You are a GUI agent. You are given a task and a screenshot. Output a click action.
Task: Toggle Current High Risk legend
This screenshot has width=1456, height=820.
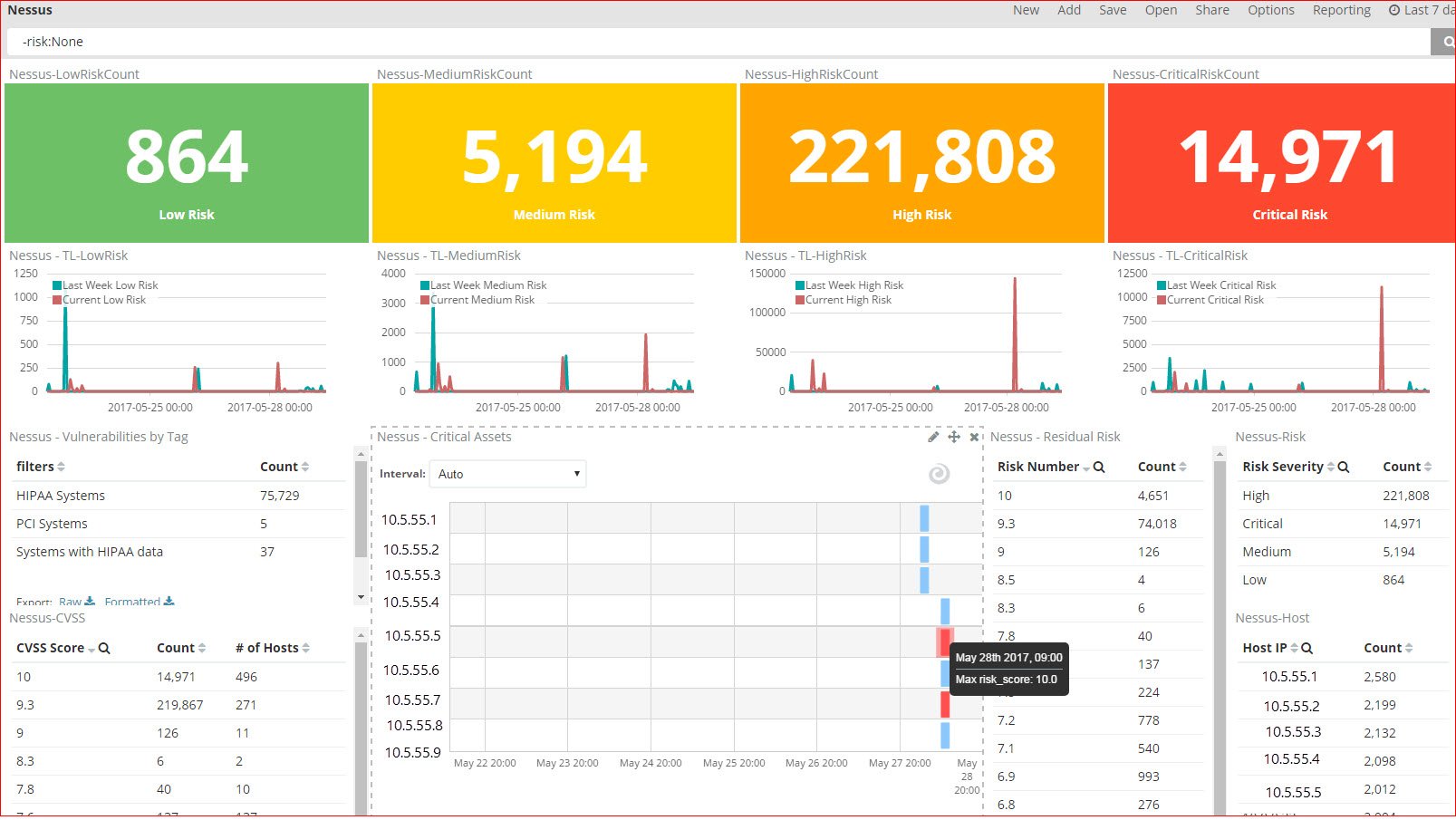click(844, 300)
